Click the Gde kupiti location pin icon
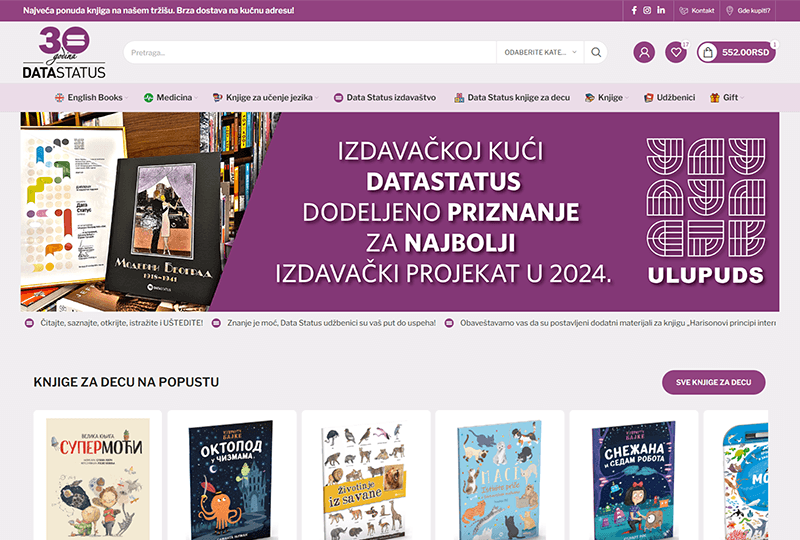This screenshot has width=800, height=540. tap(730, 11)
